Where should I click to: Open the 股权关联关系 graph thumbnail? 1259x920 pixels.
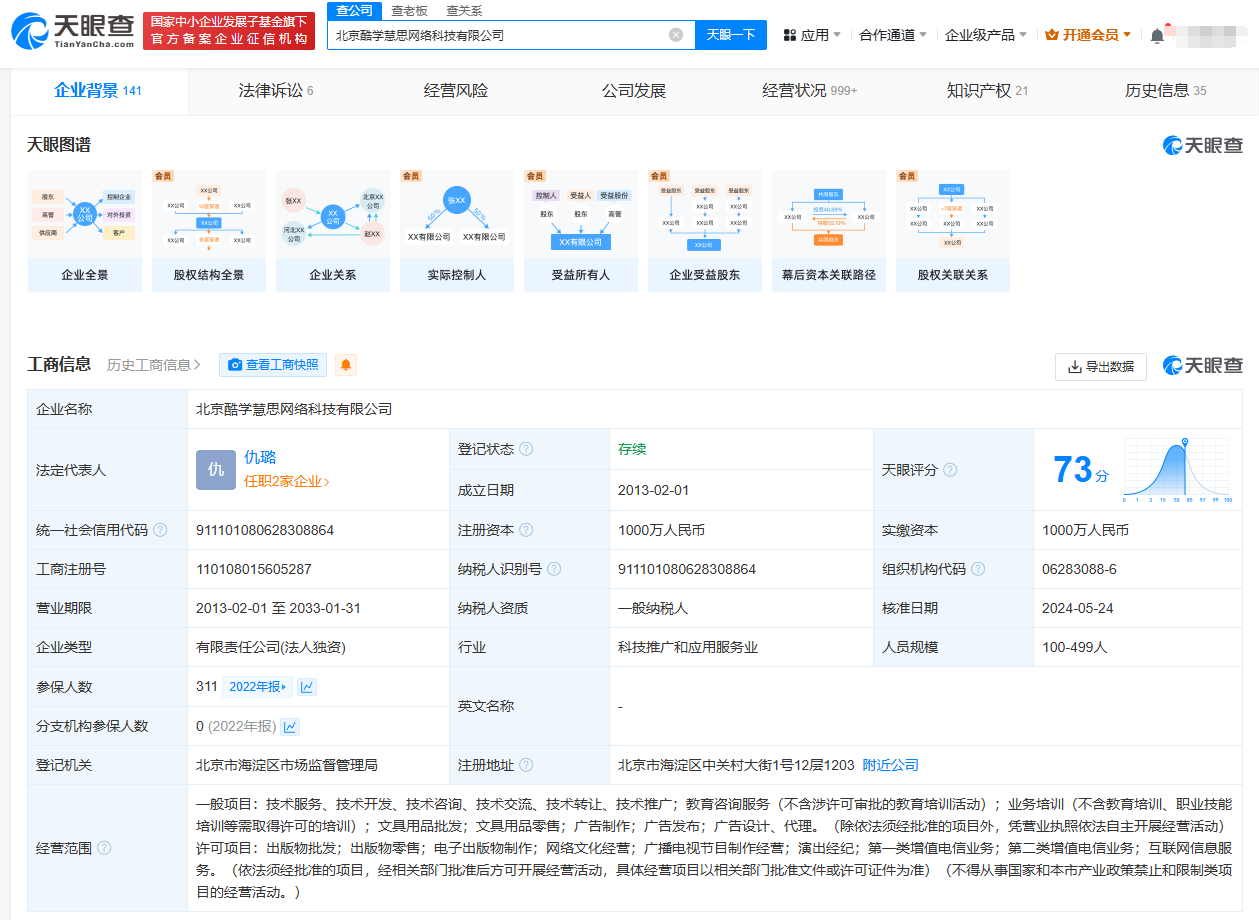coord(953,231)
